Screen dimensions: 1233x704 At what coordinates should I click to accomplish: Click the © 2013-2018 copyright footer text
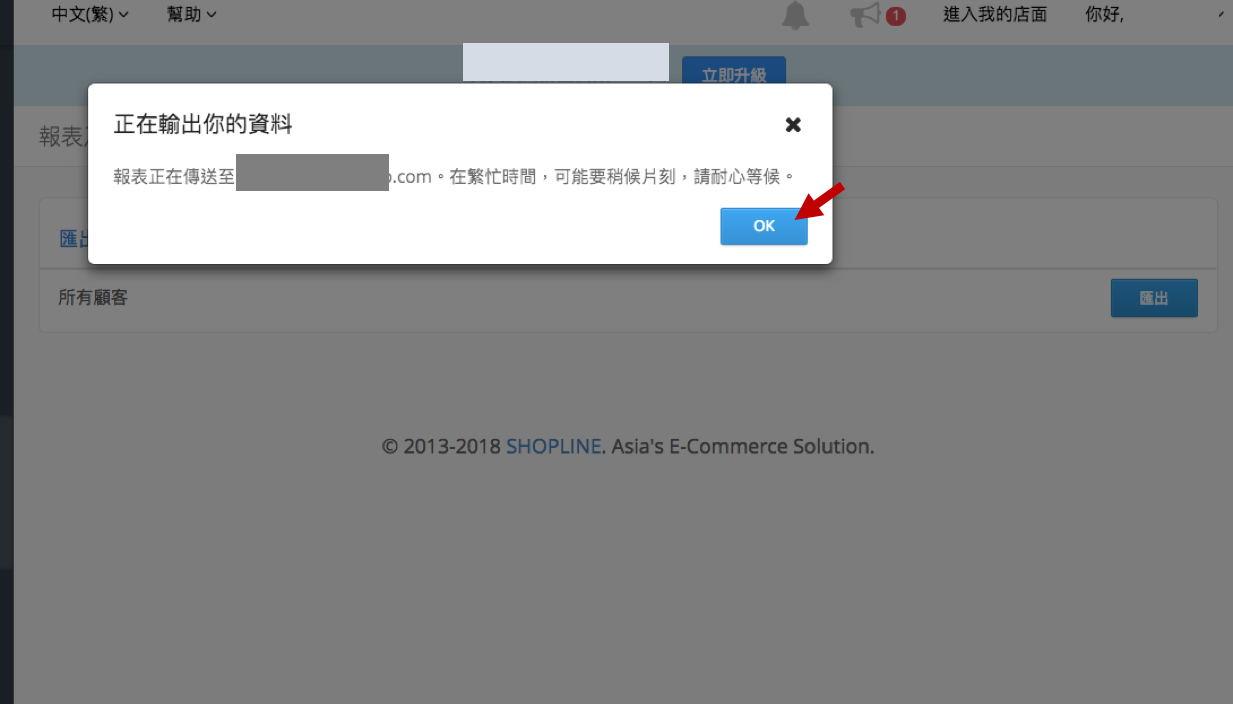click(x=442, y=447)
